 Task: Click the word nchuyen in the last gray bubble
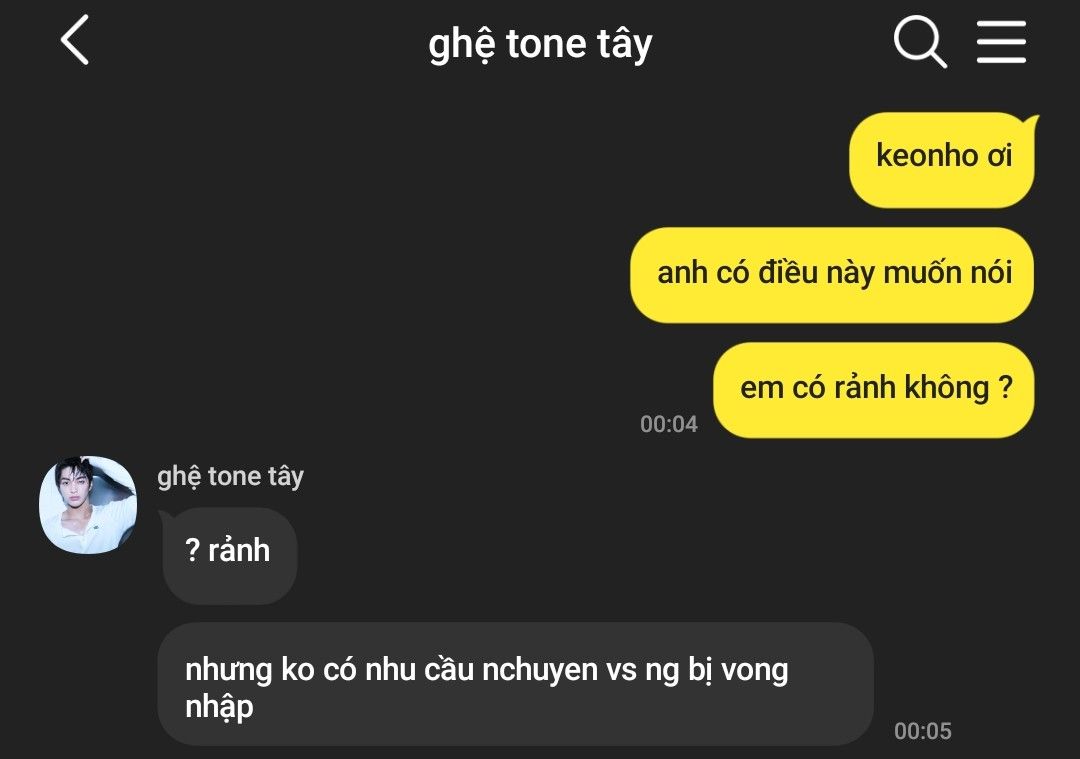coord(540,670)
